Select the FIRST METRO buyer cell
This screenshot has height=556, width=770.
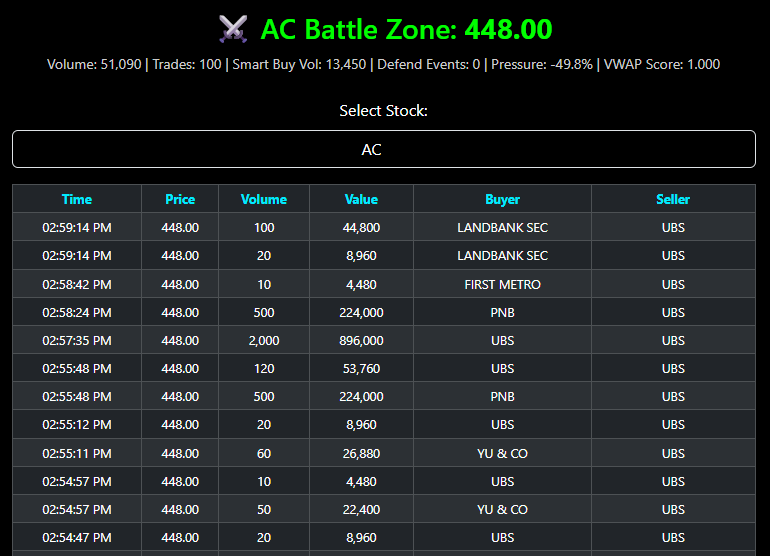502,284
